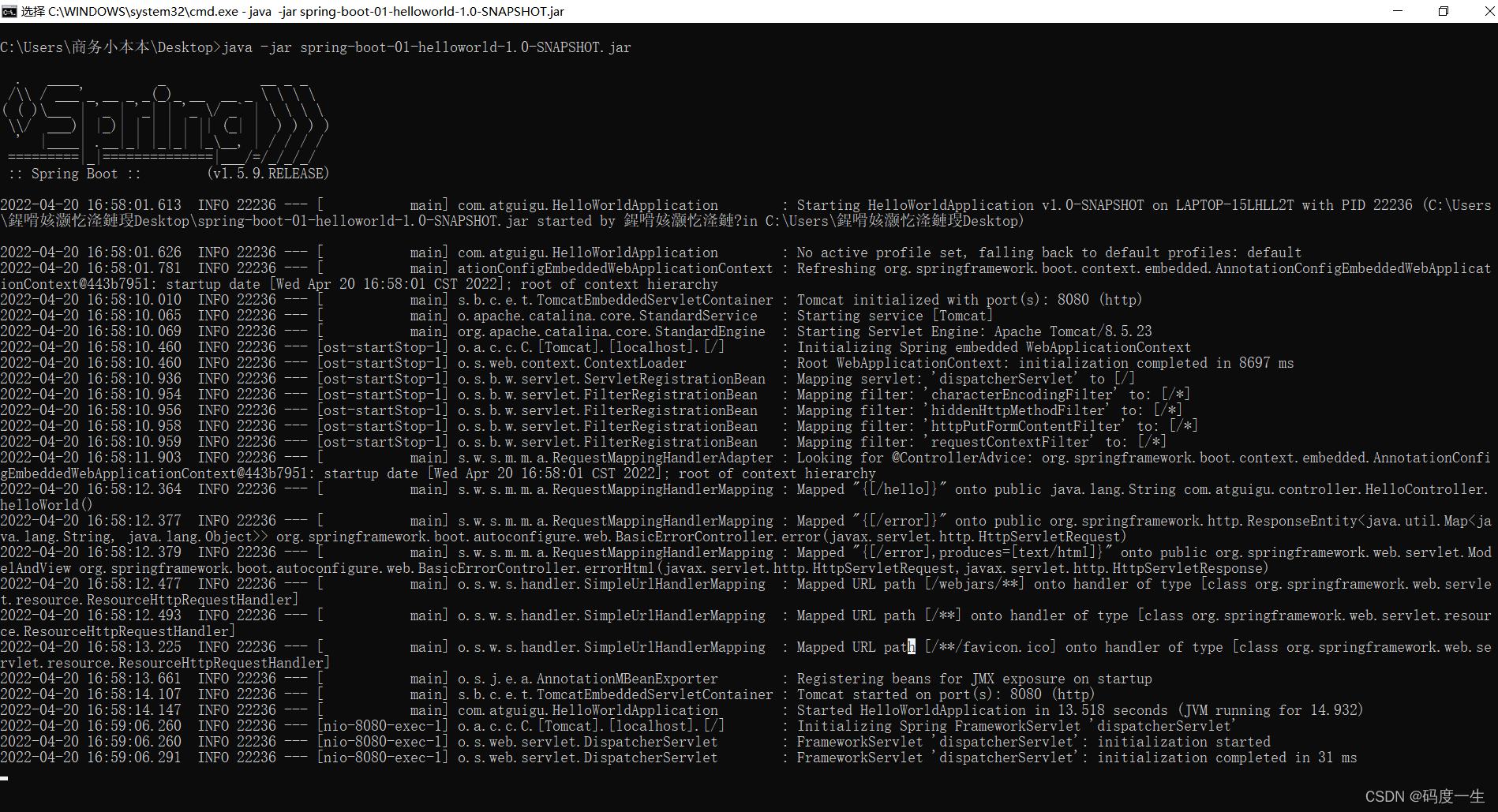Click 'Root WebApplicationContext: initialization completed' line
This screenshot has width=1498, height=812.
[x=1045, y=363]
